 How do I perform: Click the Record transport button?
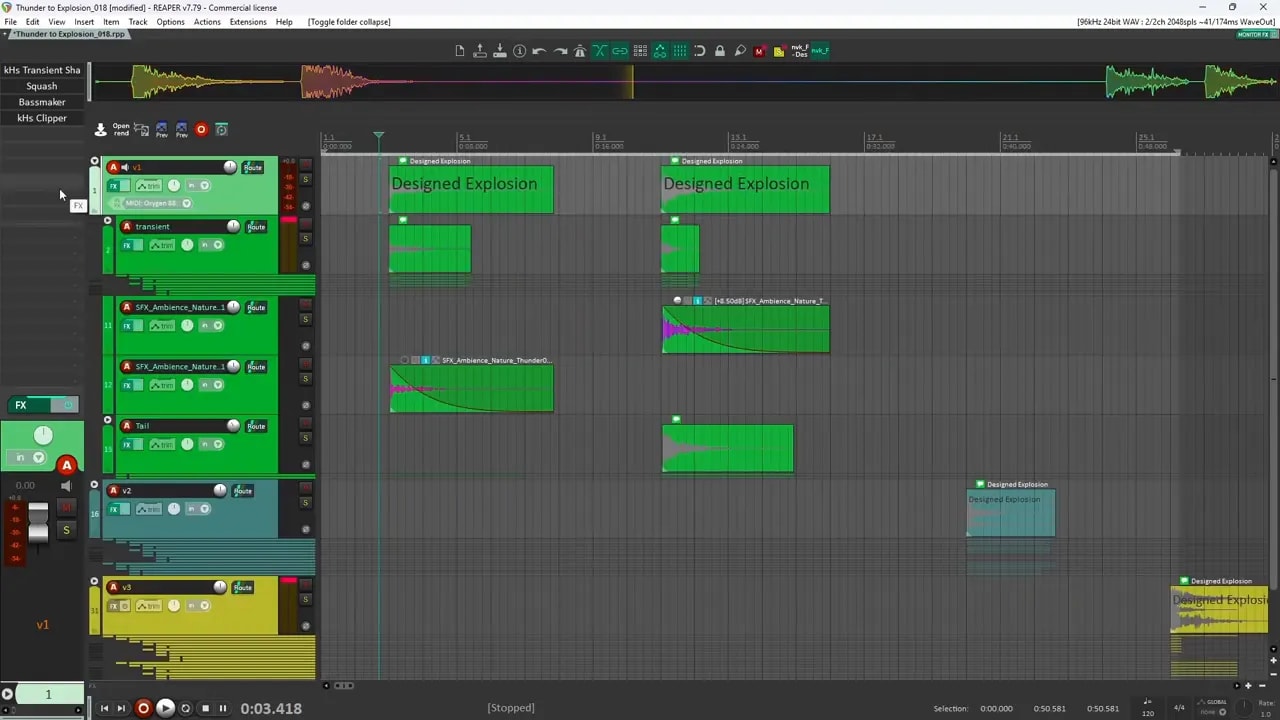point(143,708)
